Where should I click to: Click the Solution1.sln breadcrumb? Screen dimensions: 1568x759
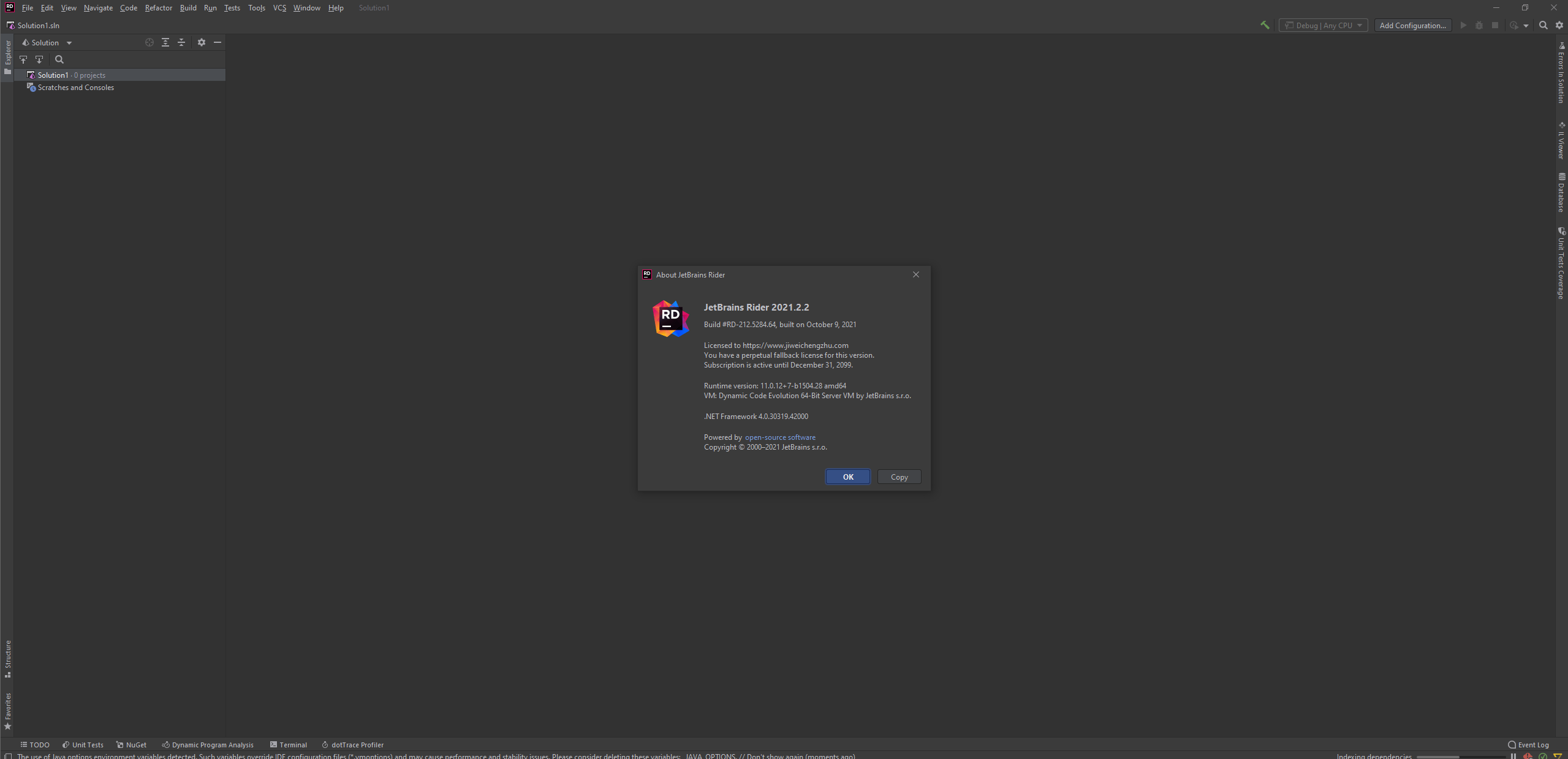click(33, 25)
